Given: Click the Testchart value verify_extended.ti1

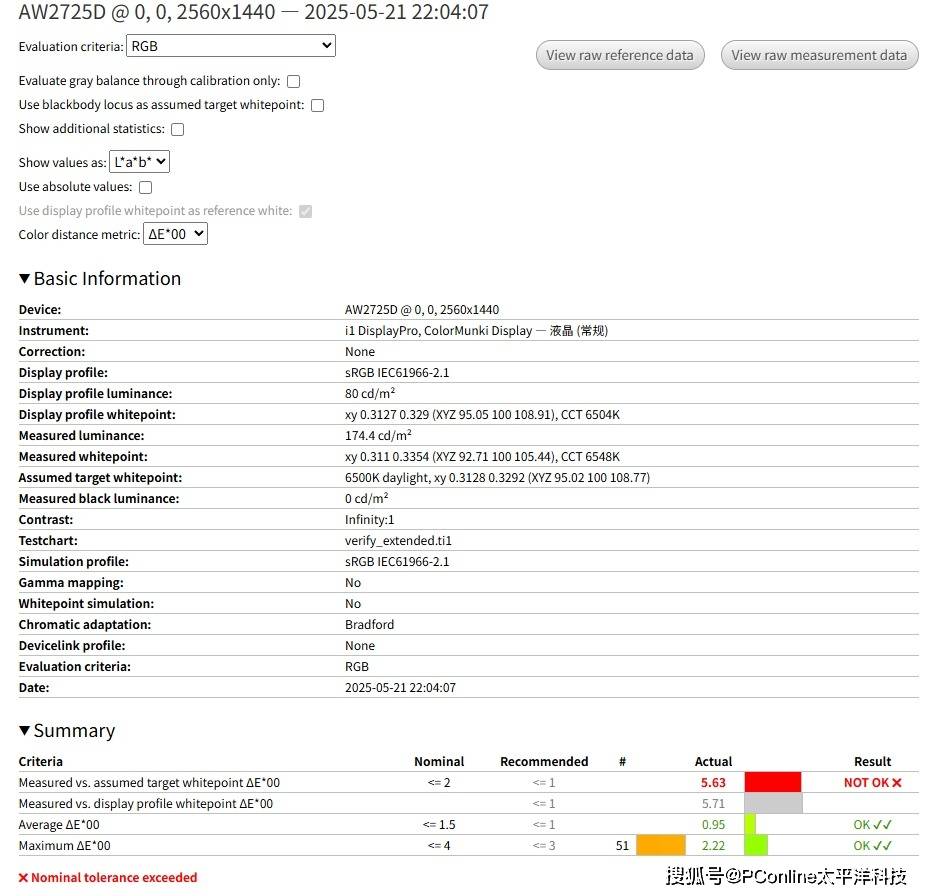Looking at the screenshot, I should point(398,540).
